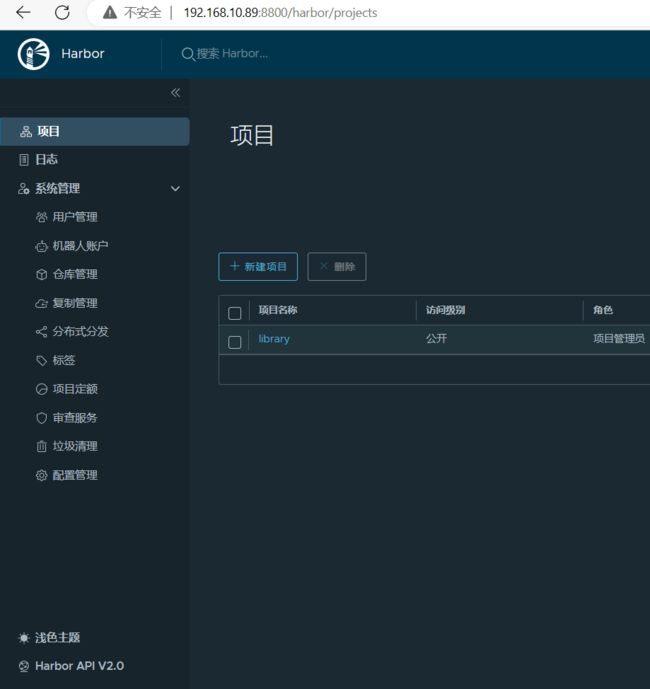Screen dimensions: 650x689
Task: Click the browser address bar URL
Action: tap(280, 13)
